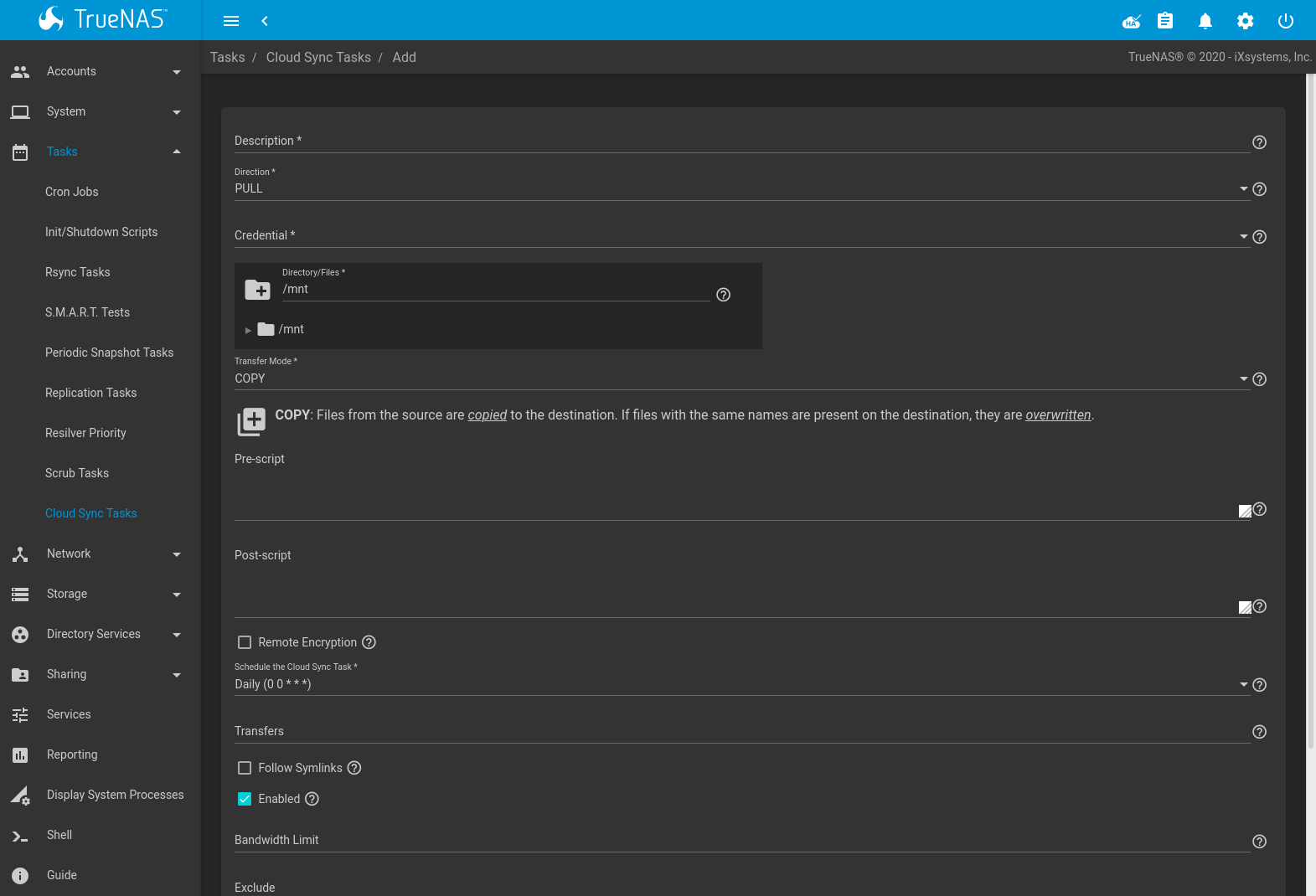1316x896 pixels.
Task: Click the power icon
Action: [1286, 21]
